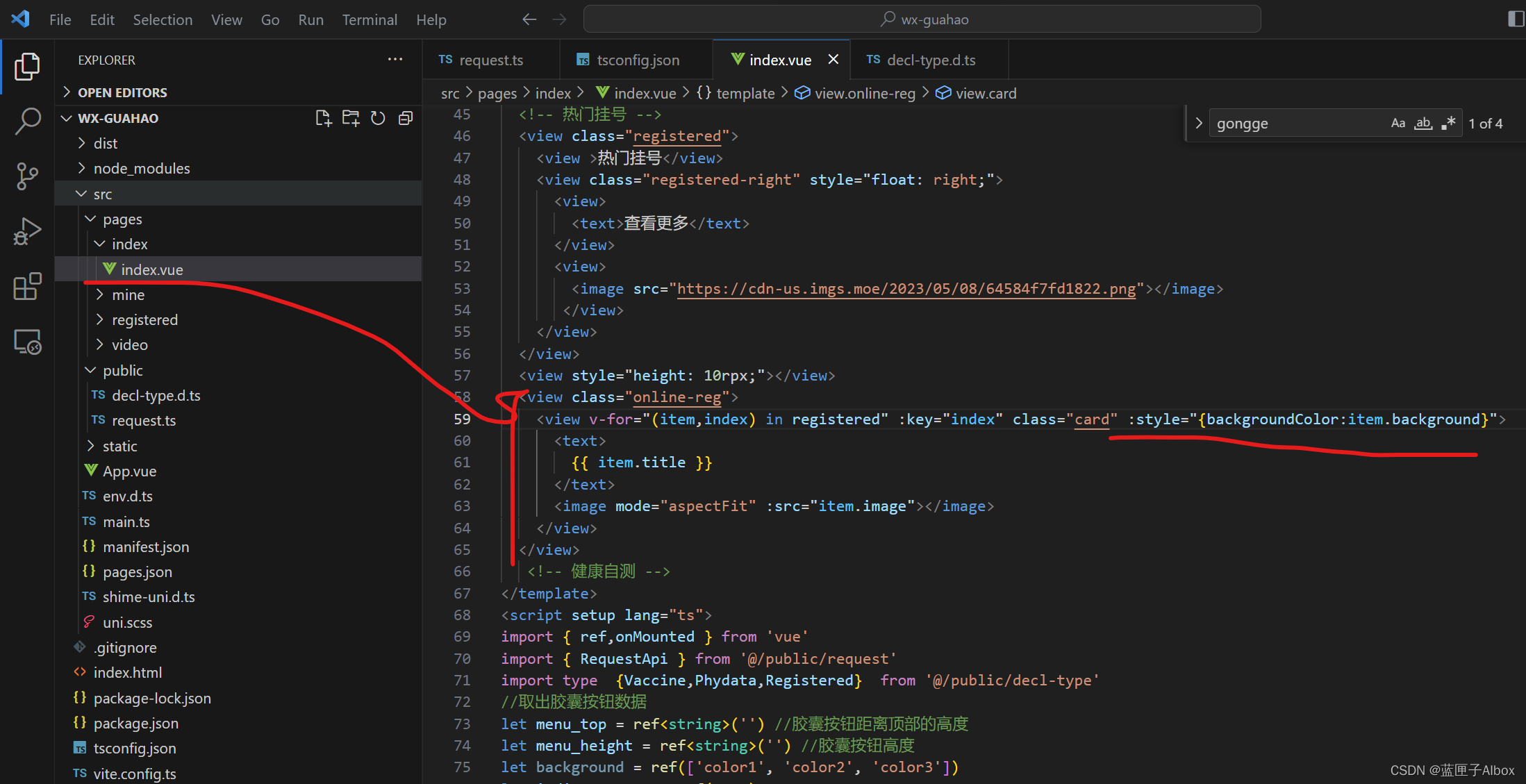
Task: Toggle Use Regular Expression in find
Action: pos(1448,124)
